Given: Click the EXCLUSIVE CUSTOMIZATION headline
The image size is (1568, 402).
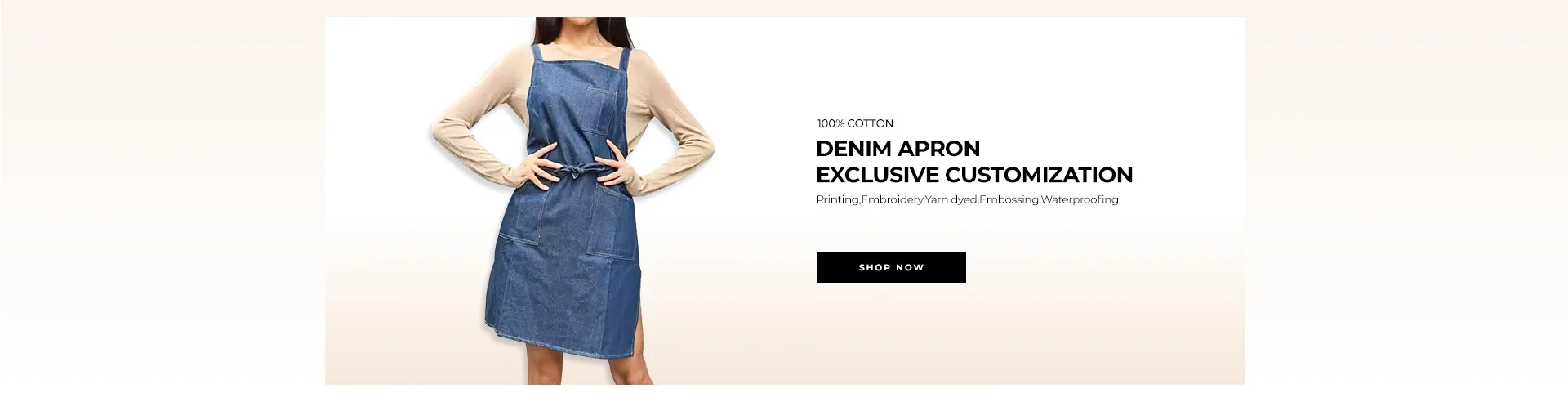Looking at the screenshot, I should 974,175.
